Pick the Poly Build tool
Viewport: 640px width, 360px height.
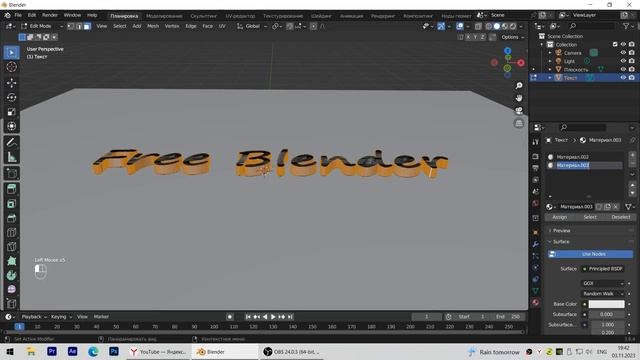(11, 261)
